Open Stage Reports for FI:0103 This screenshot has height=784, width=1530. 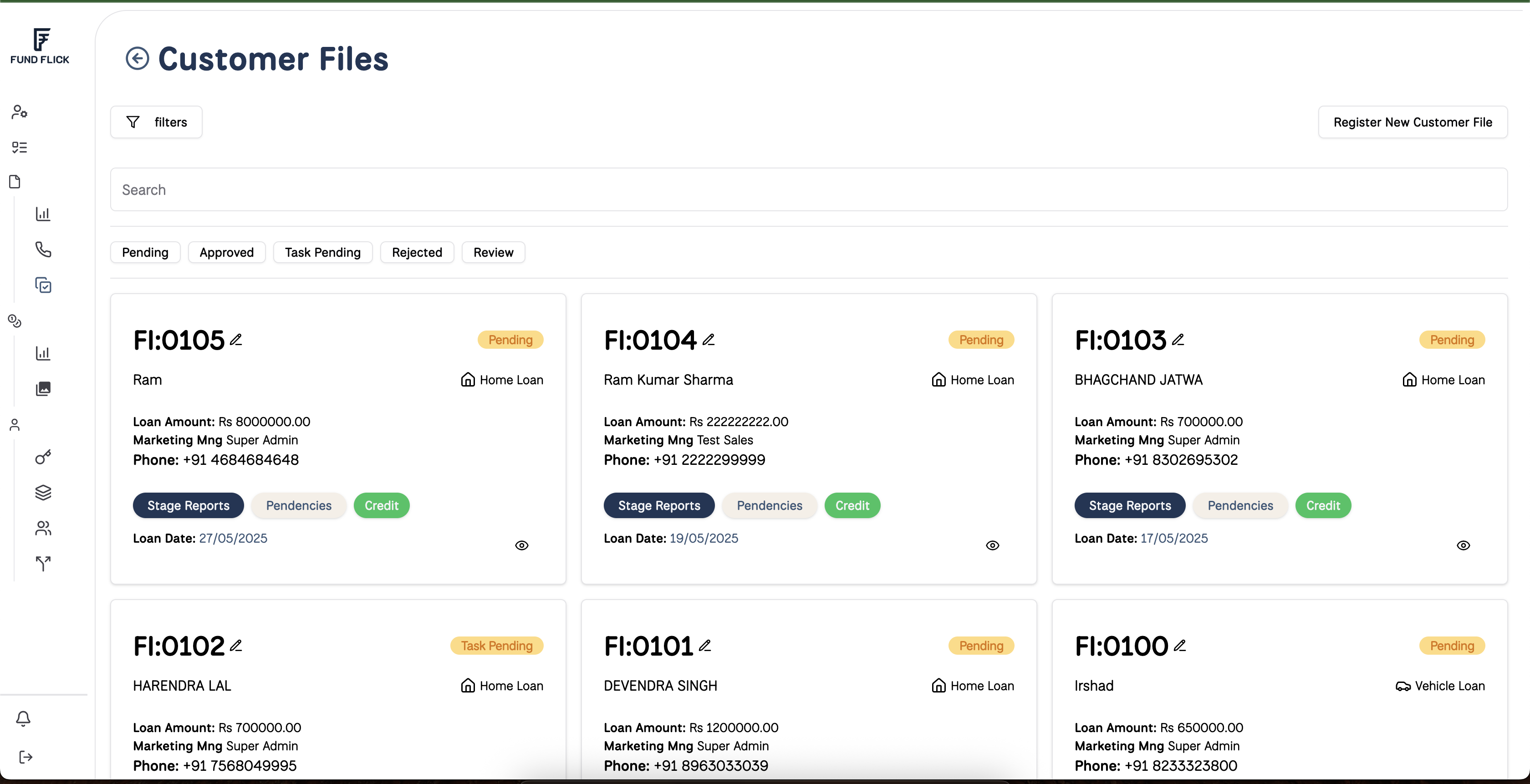pyautogui.click(x=1130, y=505)
